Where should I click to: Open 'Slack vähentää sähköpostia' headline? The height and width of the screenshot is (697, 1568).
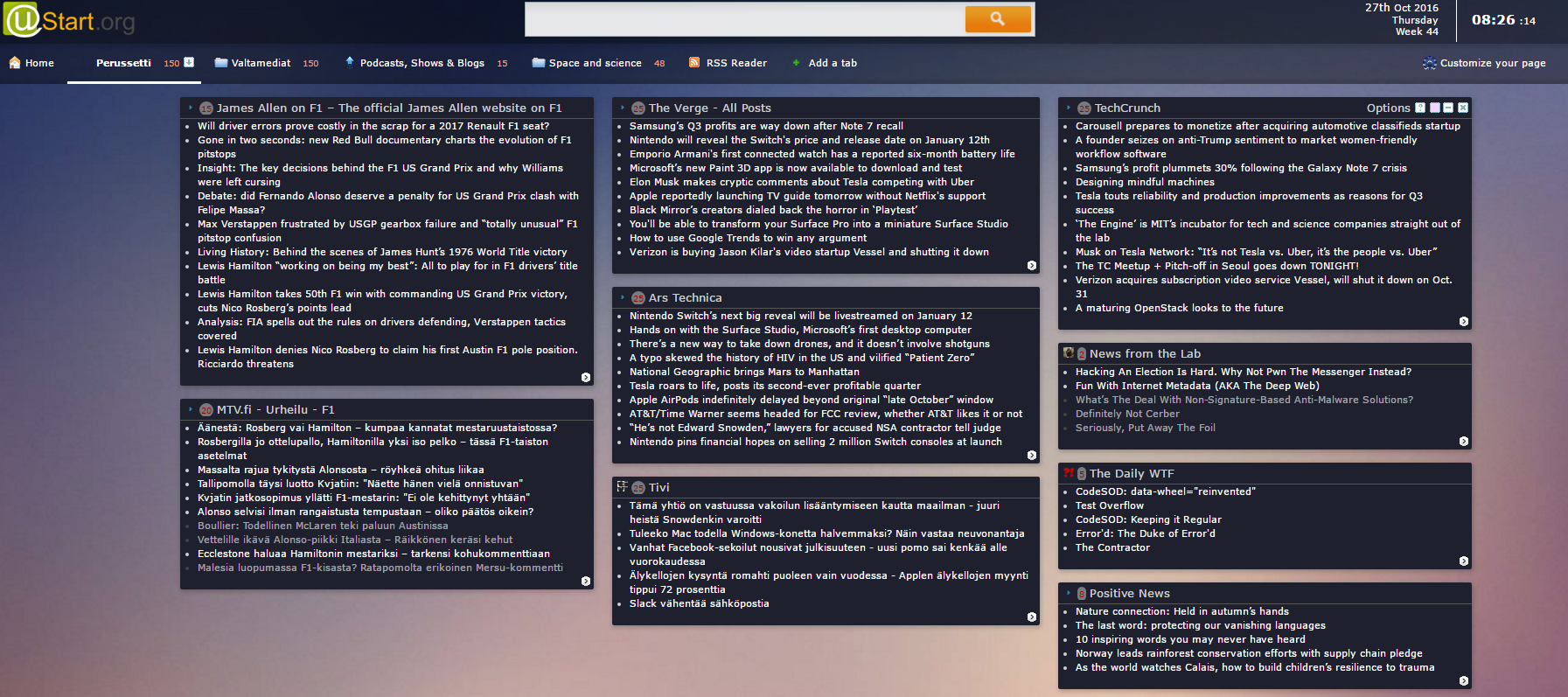click(700, 603)
